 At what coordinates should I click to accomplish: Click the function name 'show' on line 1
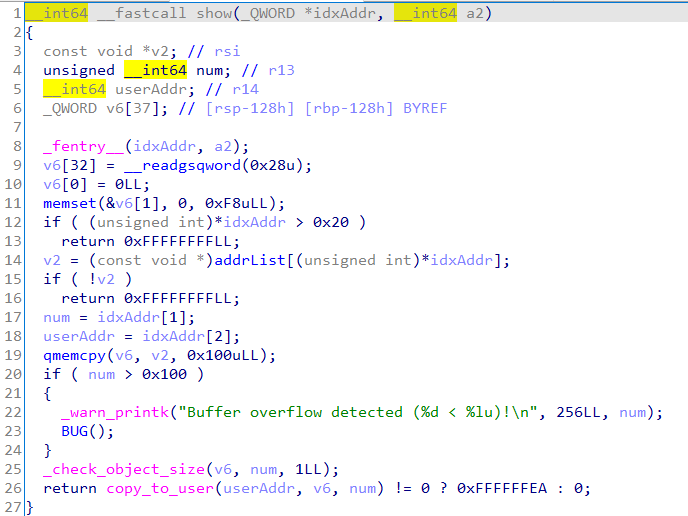pyautogui.click(x=214, y=13)
